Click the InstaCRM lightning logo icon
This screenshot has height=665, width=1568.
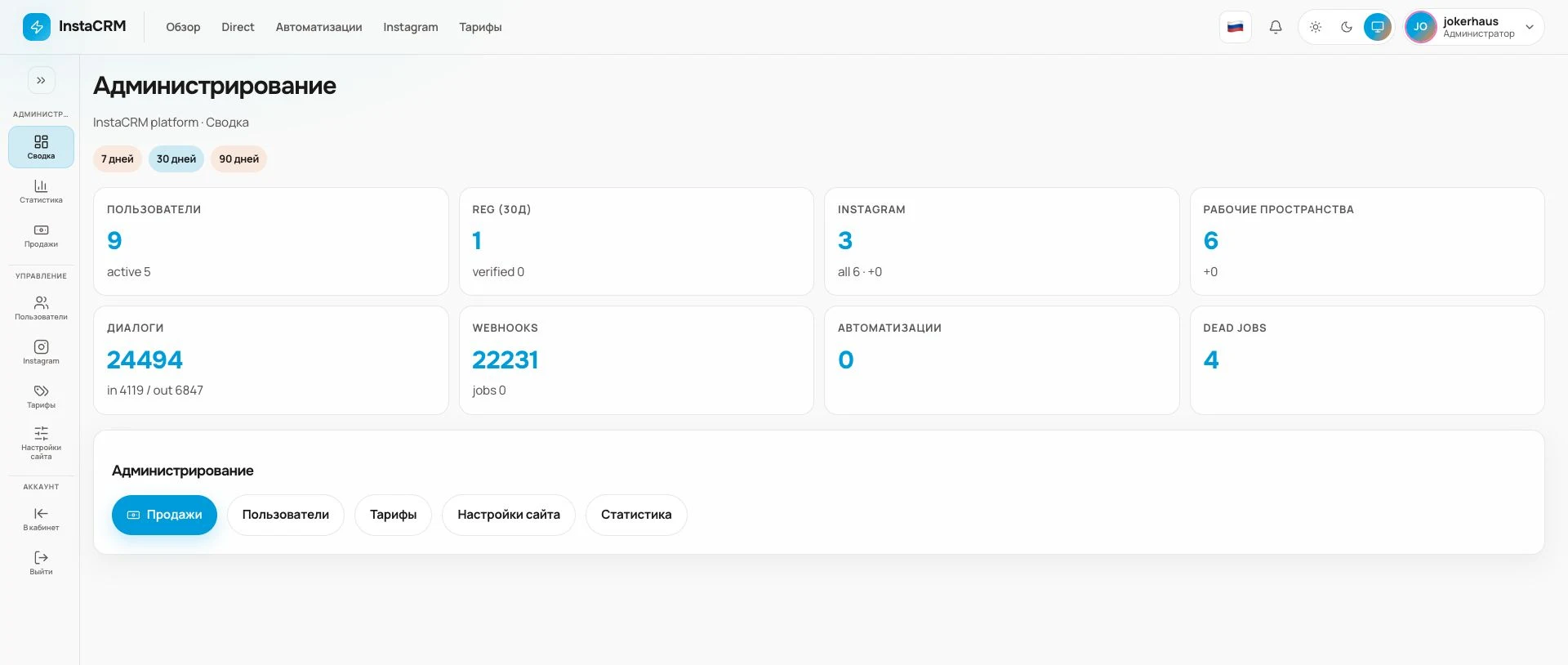click(x=37, y=27)
